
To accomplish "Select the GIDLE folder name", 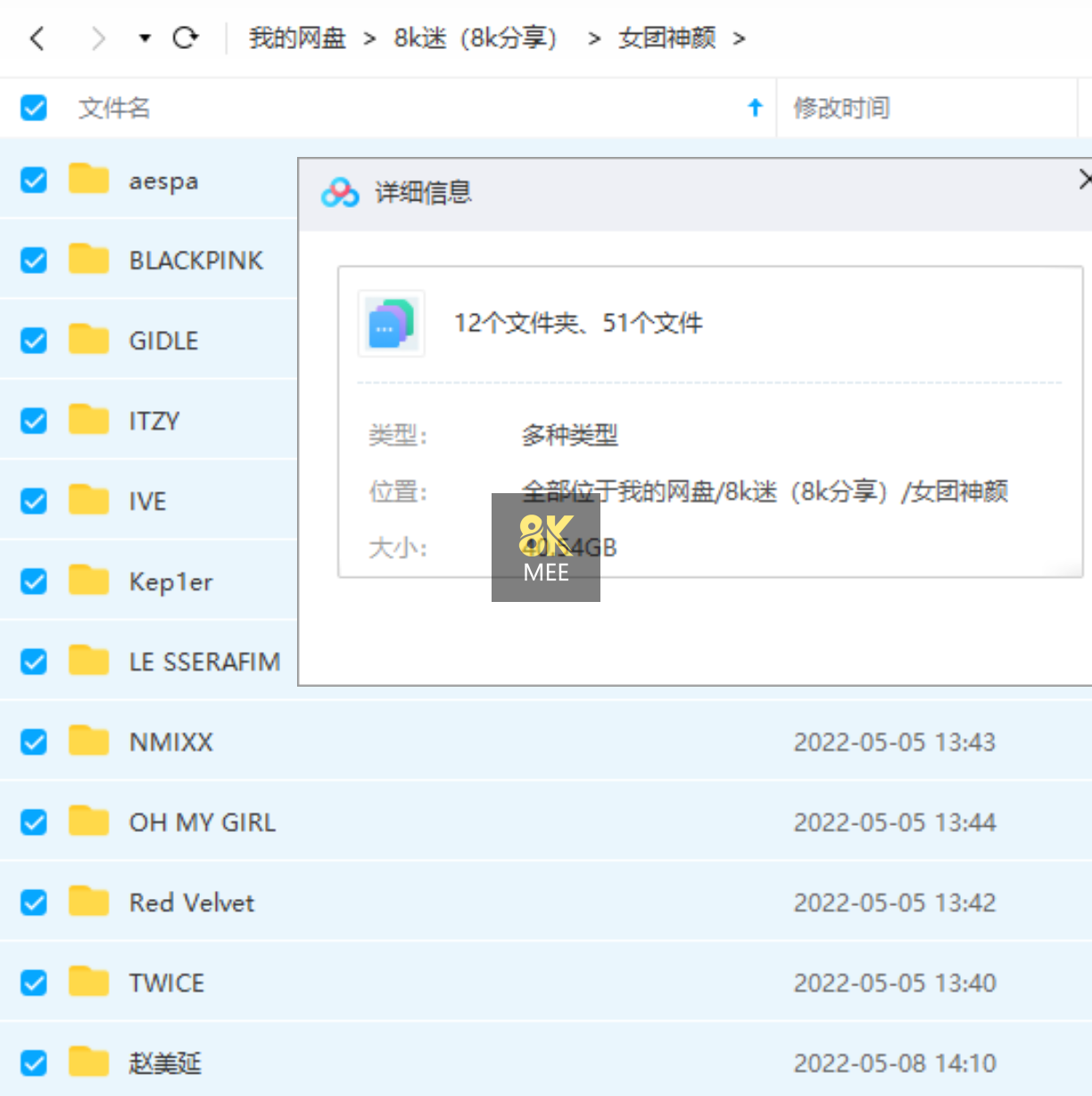I will (164, 341).
